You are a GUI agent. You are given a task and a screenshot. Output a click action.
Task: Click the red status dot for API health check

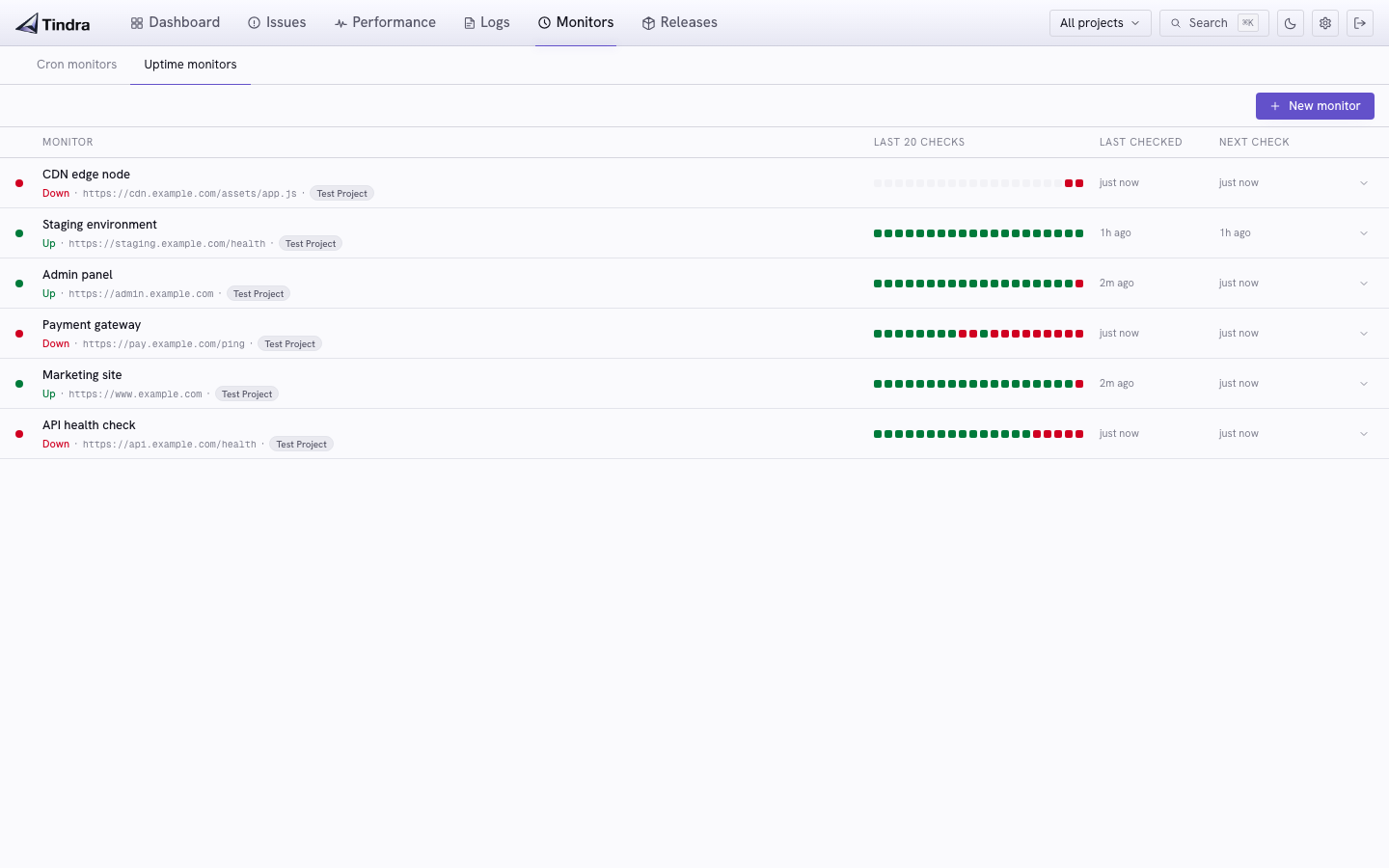(x=19, y=434)
